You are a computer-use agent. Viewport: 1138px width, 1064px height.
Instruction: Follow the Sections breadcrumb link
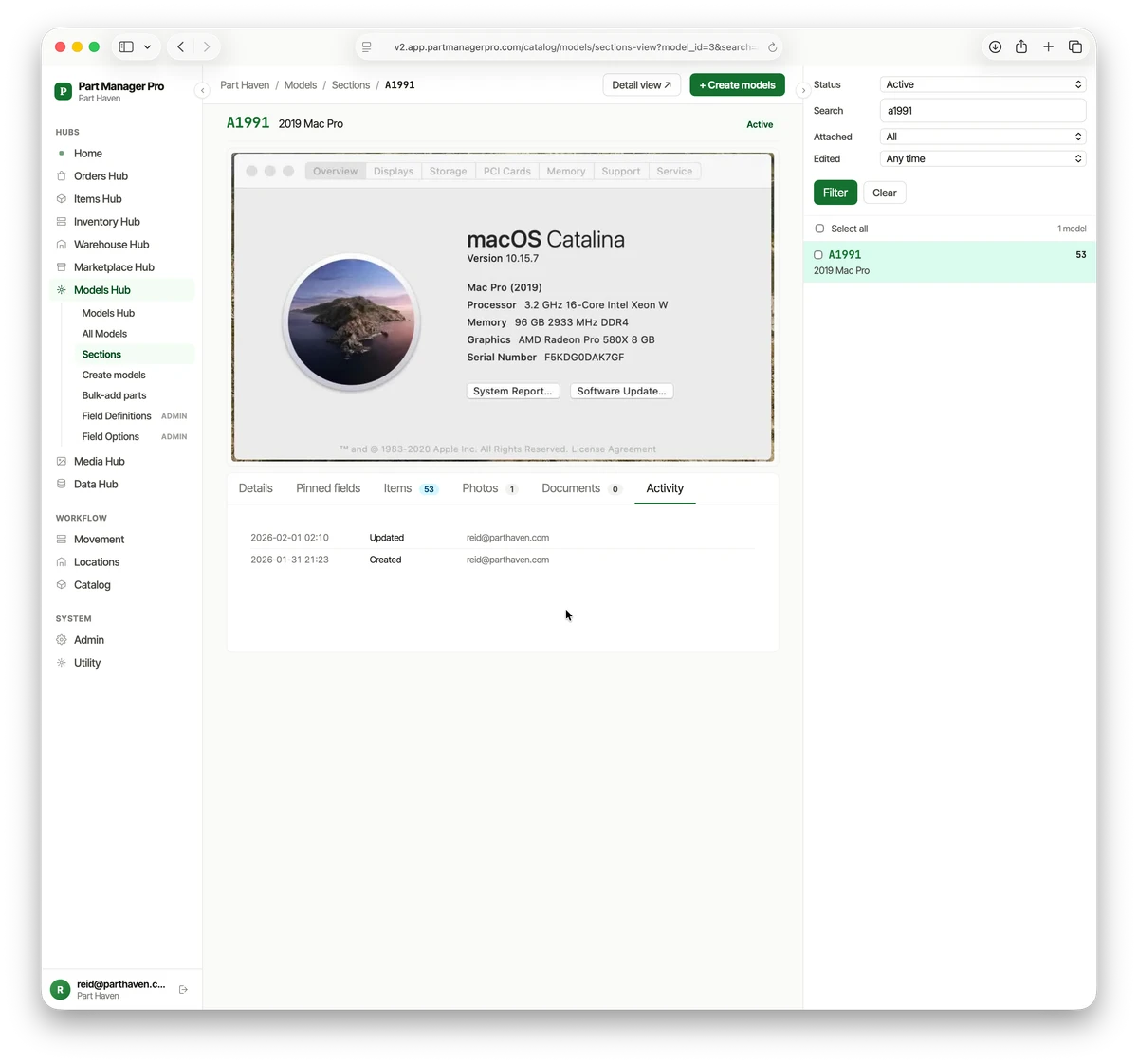[x=351, y=85]
